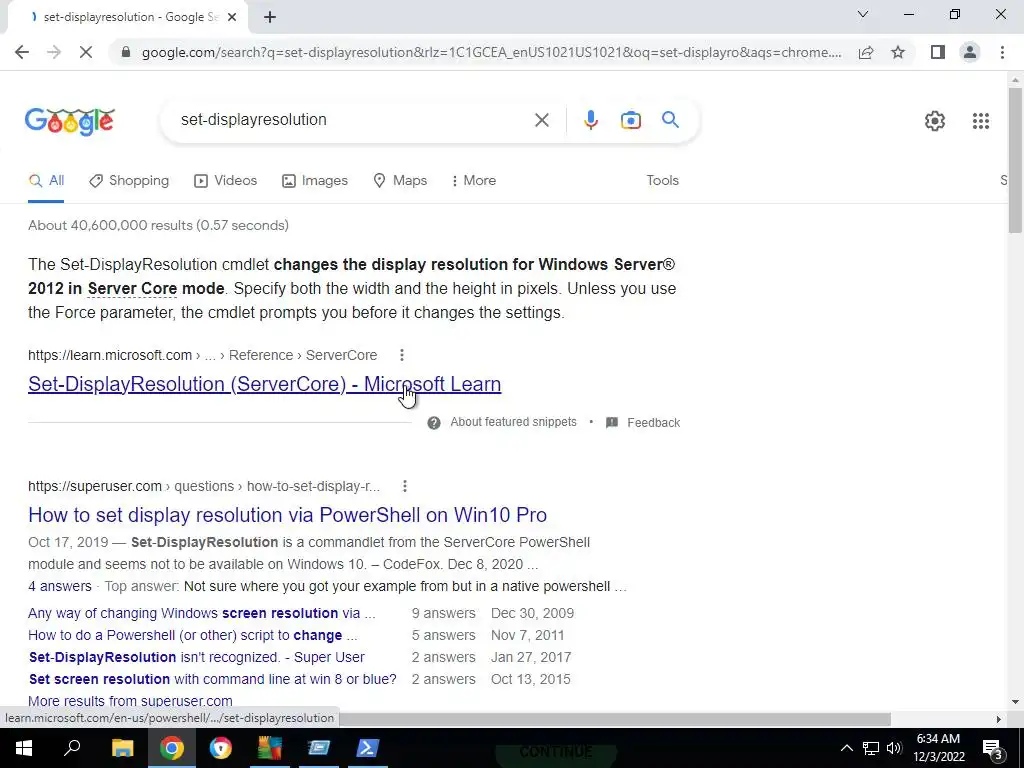The image size is (1024, 768).
Task: Close the set-displayresolution tab
Action: tap(232, 17)
